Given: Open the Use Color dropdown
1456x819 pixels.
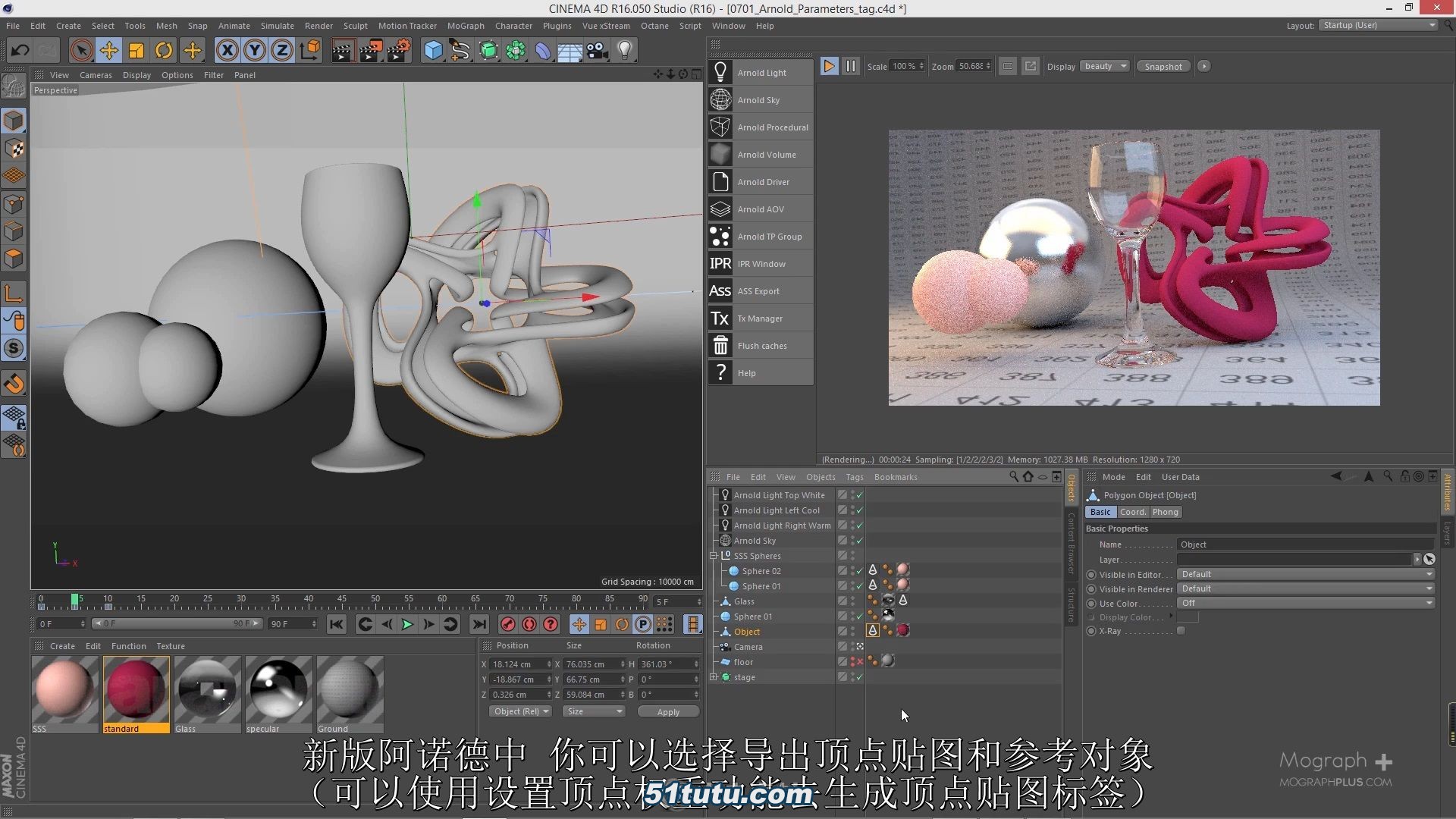Looking at the screenshot, I should point(1306,603).
